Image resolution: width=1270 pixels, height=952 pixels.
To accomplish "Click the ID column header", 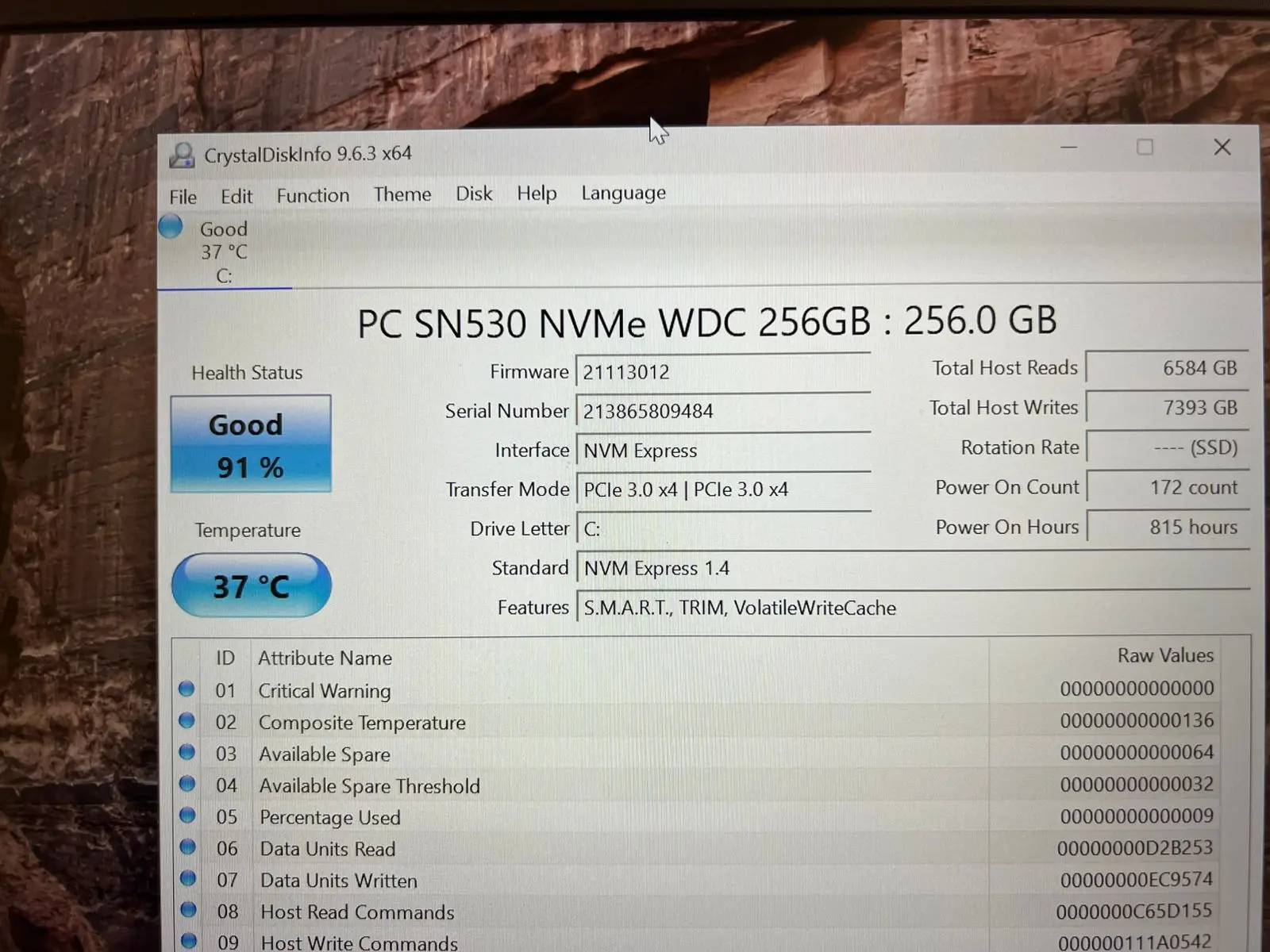I will 225,658.
